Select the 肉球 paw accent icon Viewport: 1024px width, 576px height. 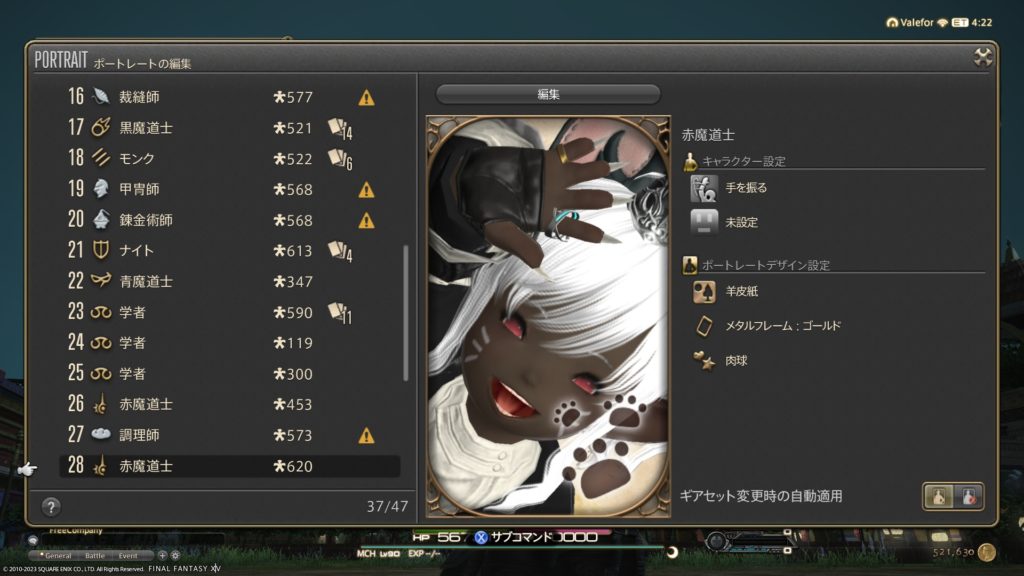pos(704,360)
